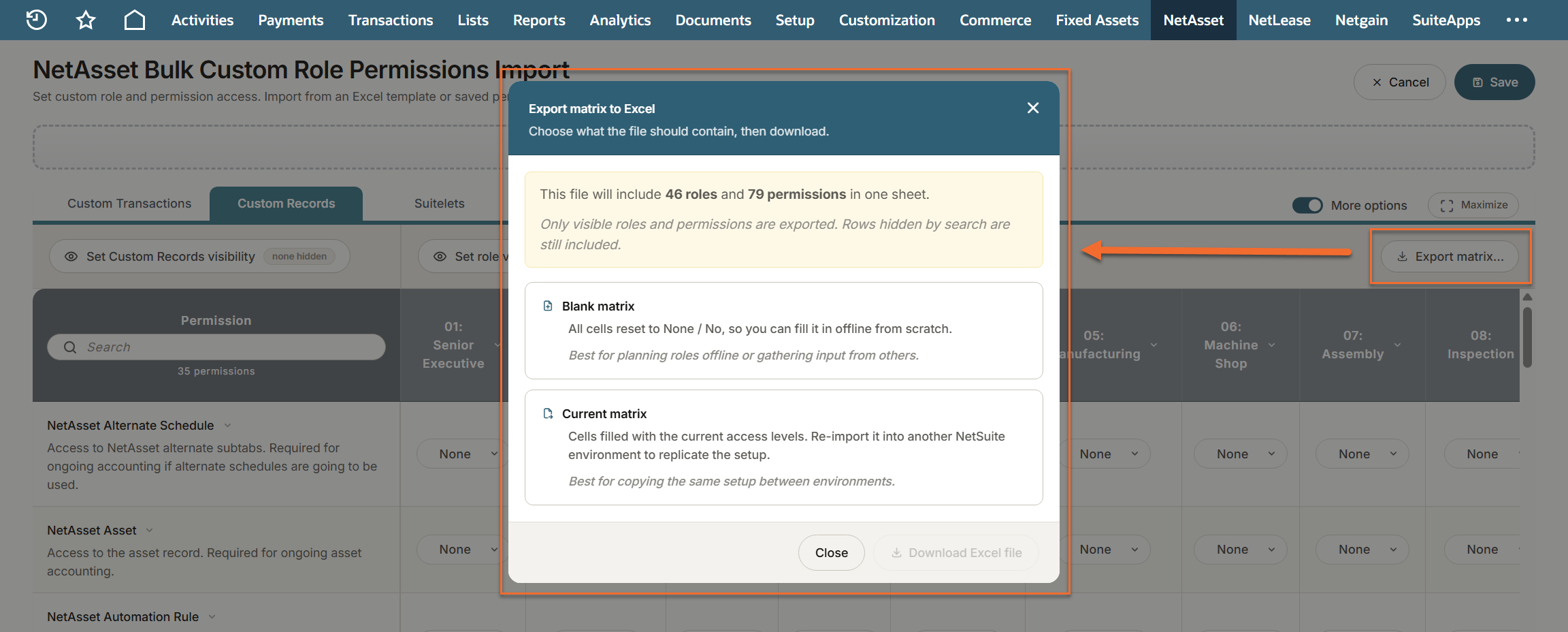Open Senior Executive access dropdown for Alternate Schedule

(461, 454)
